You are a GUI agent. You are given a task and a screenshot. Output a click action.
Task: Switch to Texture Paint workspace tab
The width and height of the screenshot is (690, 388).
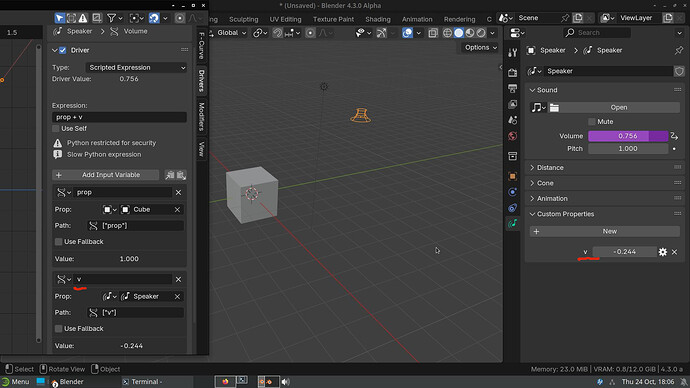pos(333,19)
